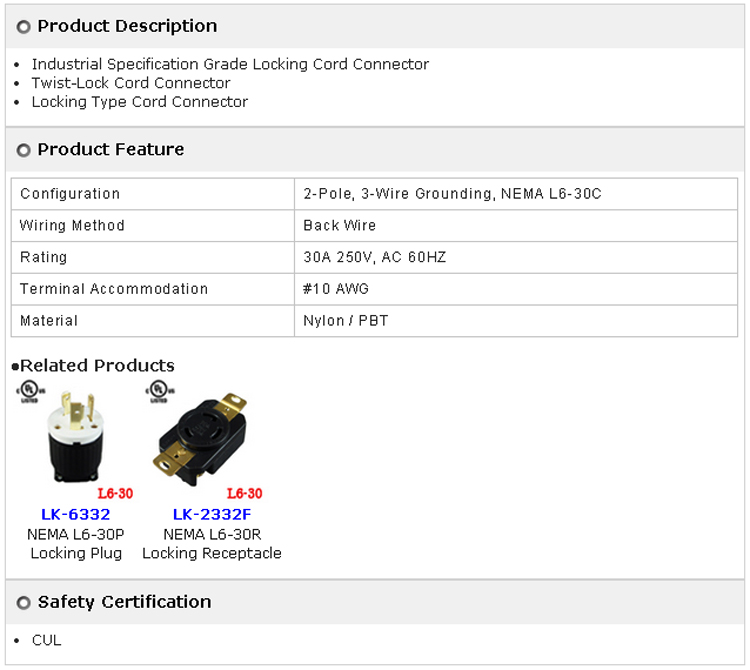Click the Related Products heading
750x670 pixels.
click(x=97, y=365)
